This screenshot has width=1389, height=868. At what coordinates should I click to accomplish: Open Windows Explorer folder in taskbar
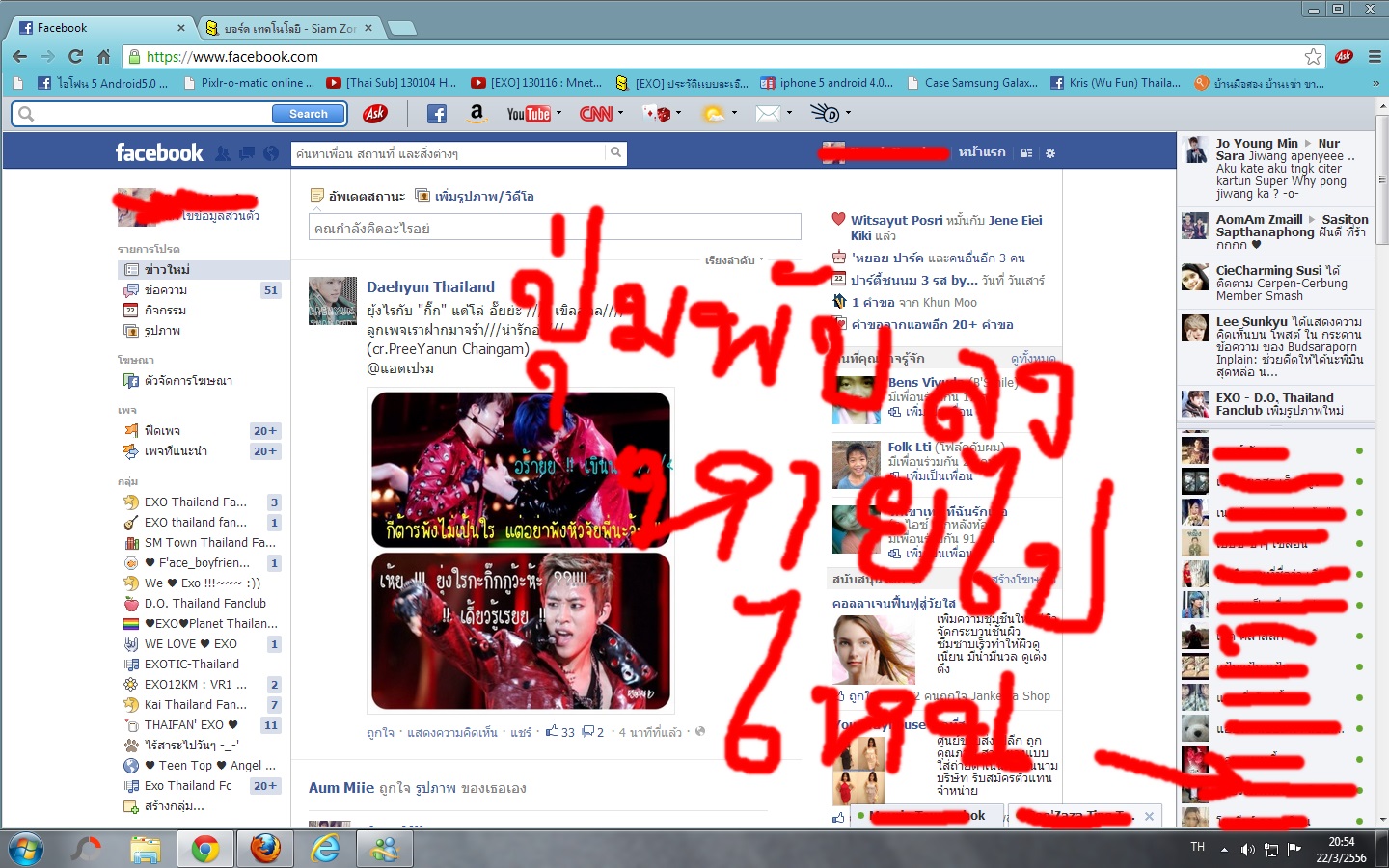coord(145,849)
